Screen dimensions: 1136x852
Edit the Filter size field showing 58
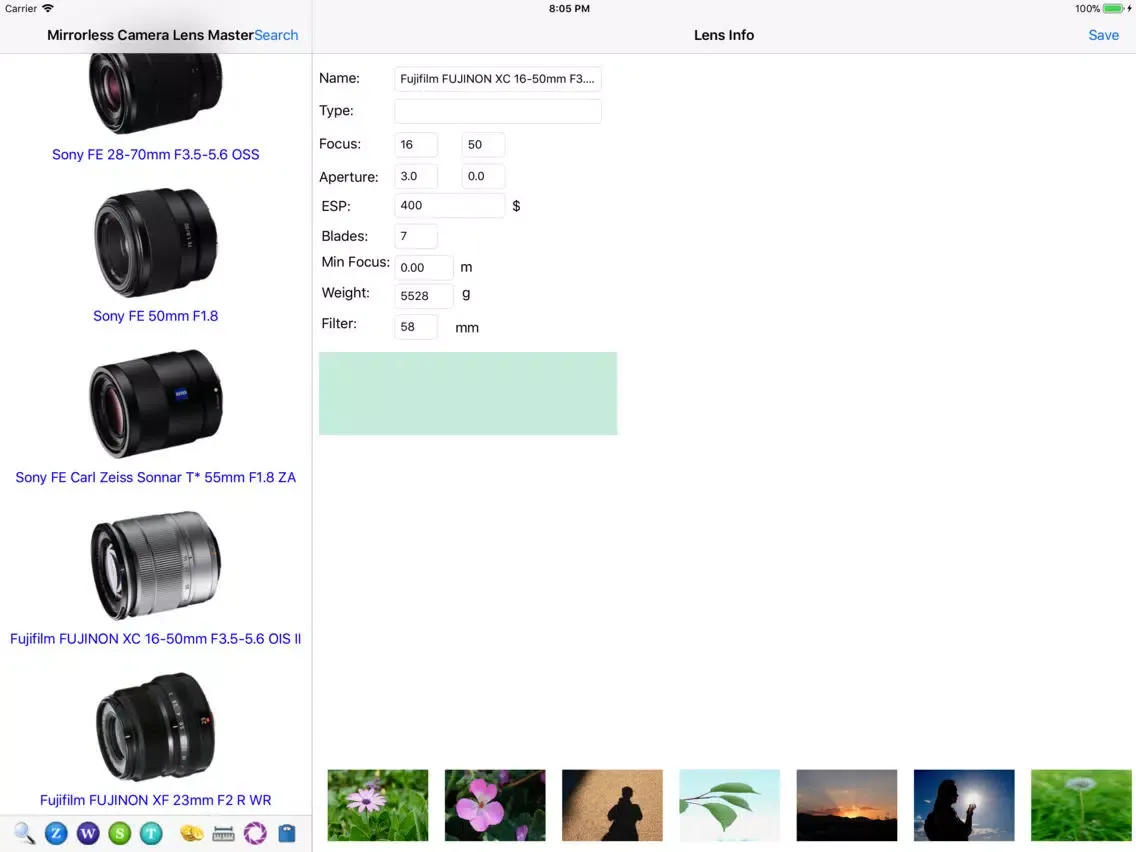pos(416,327)
